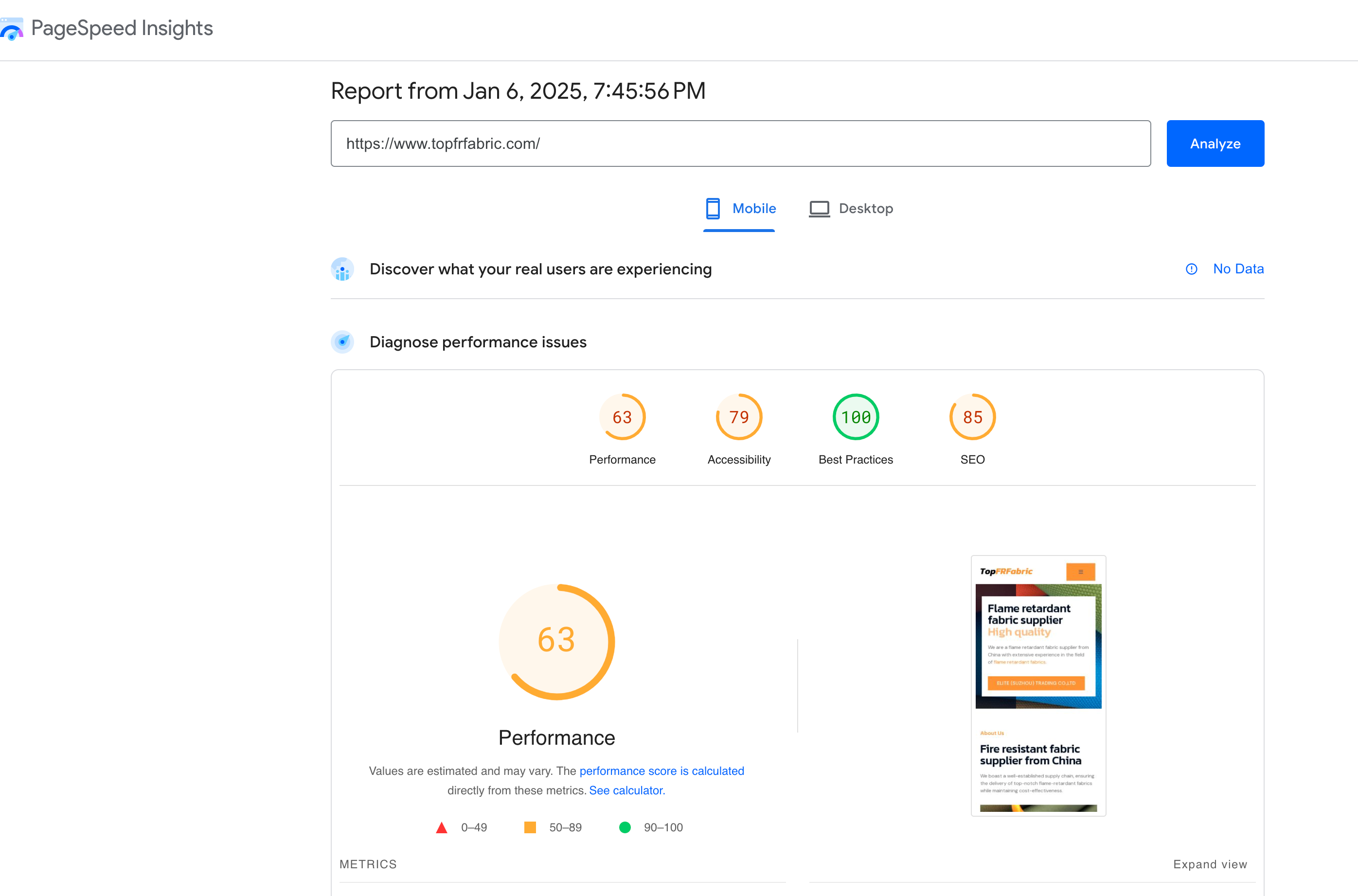
Task: Click the diagnose performance issues radar icon
Action: point(342,341)
